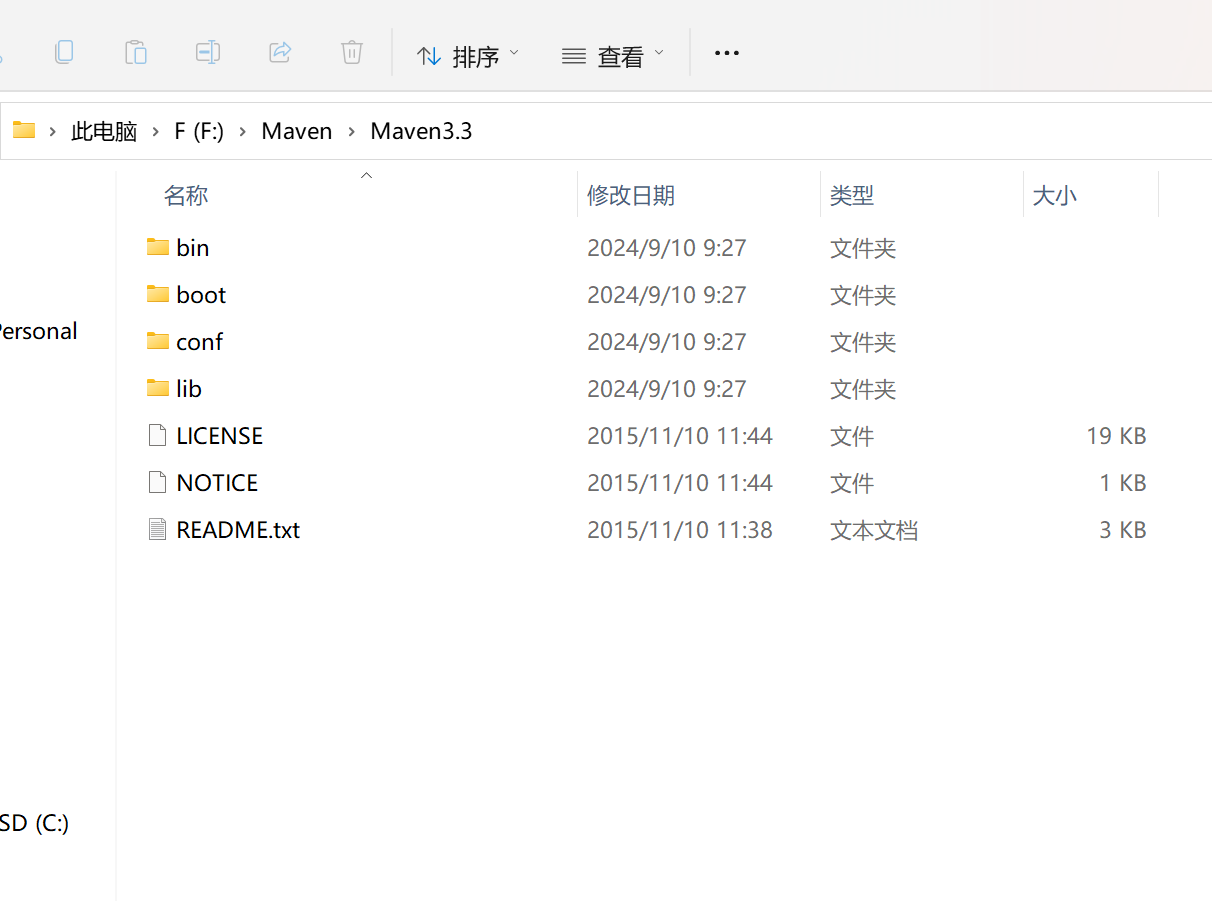Click LICENSE date 2015/11/10 11:44

pos(680,436)
